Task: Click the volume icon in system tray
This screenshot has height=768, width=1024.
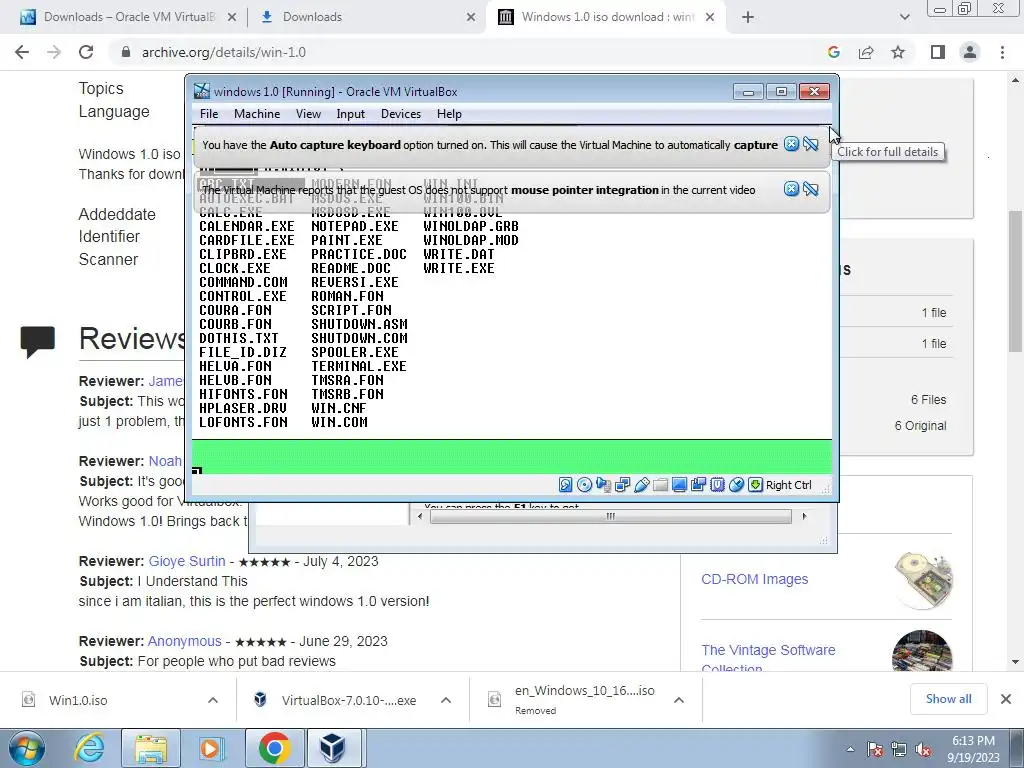Action: (x=924, y=749)
